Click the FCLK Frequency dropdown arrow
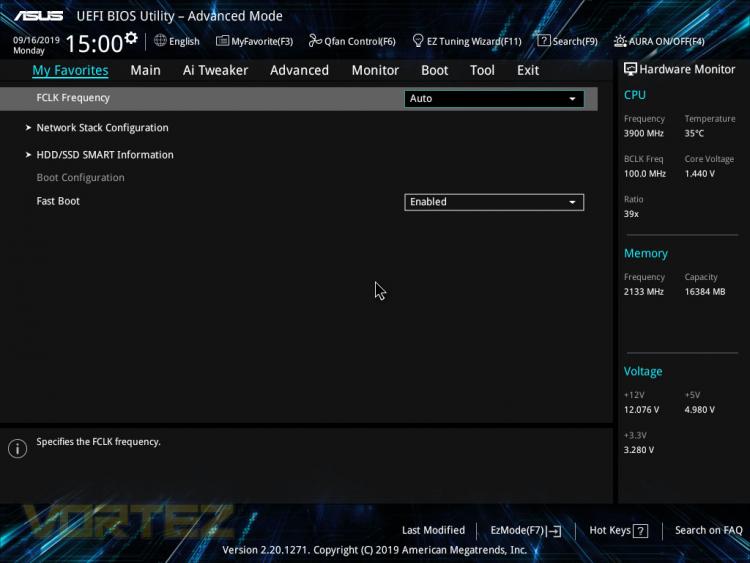This screenshot has height=563, width=750. point(572,99)
